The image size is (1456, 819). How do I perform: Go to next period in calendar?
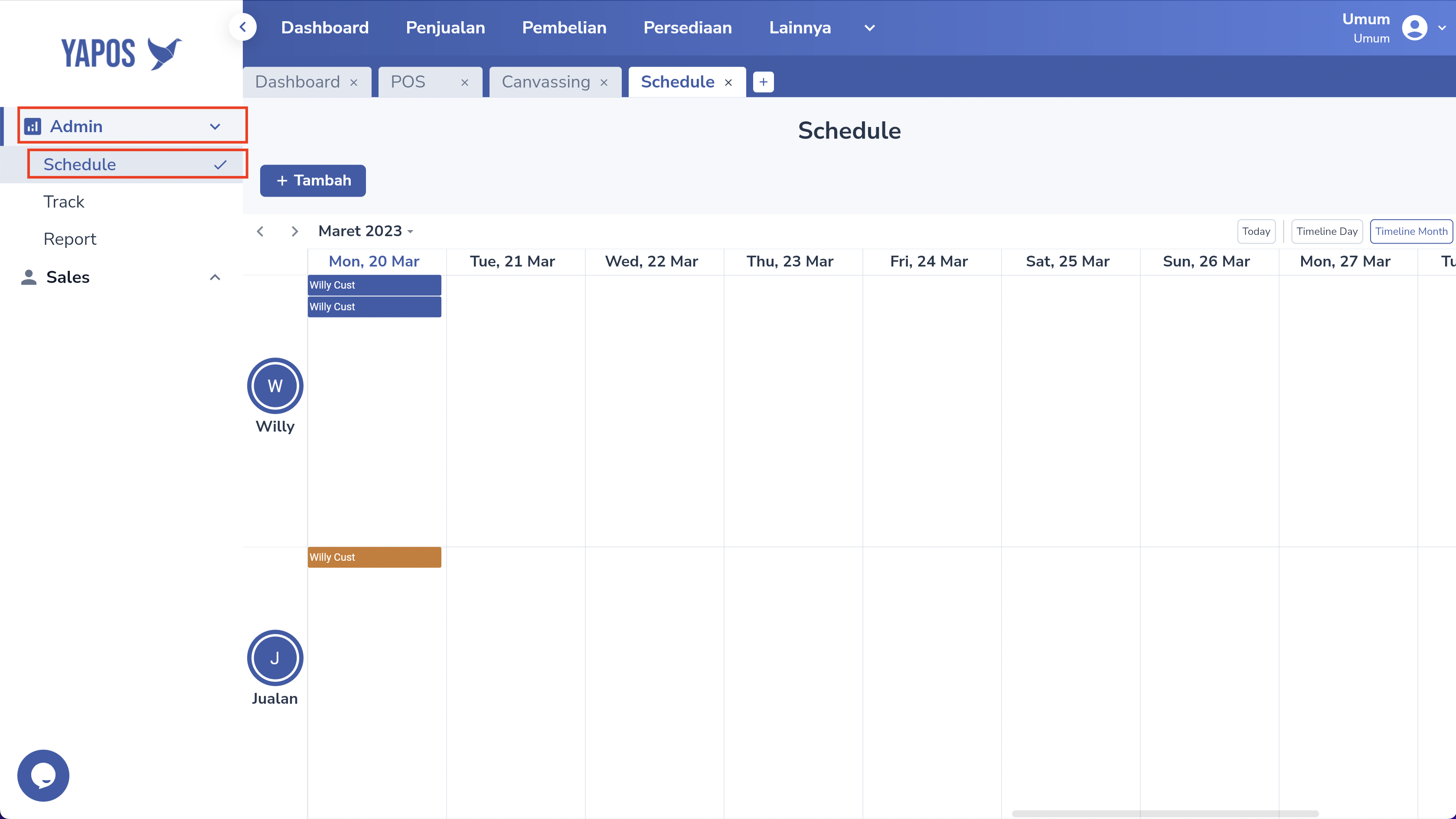click(294, 231)
